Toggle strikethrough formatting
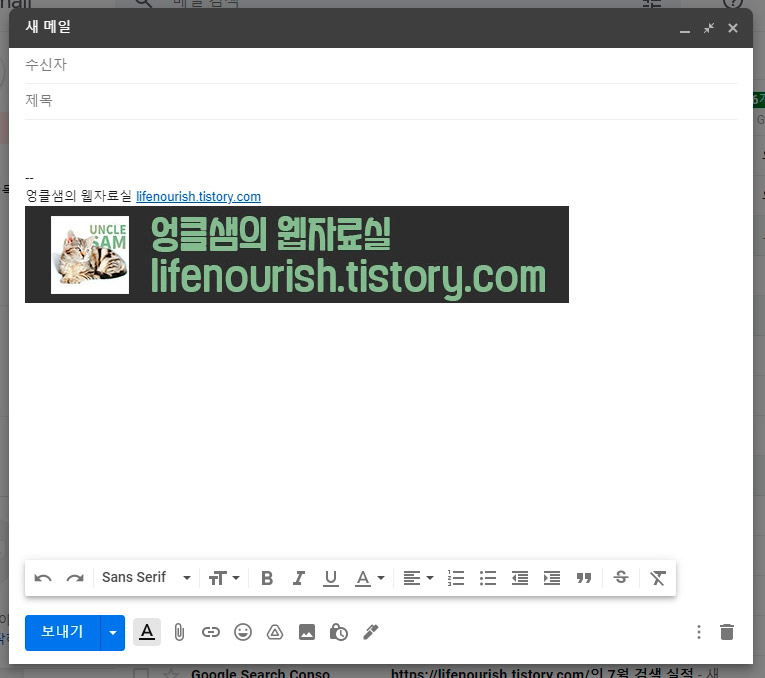The height and width of the screenshot is (678, 765). point(621,578)
